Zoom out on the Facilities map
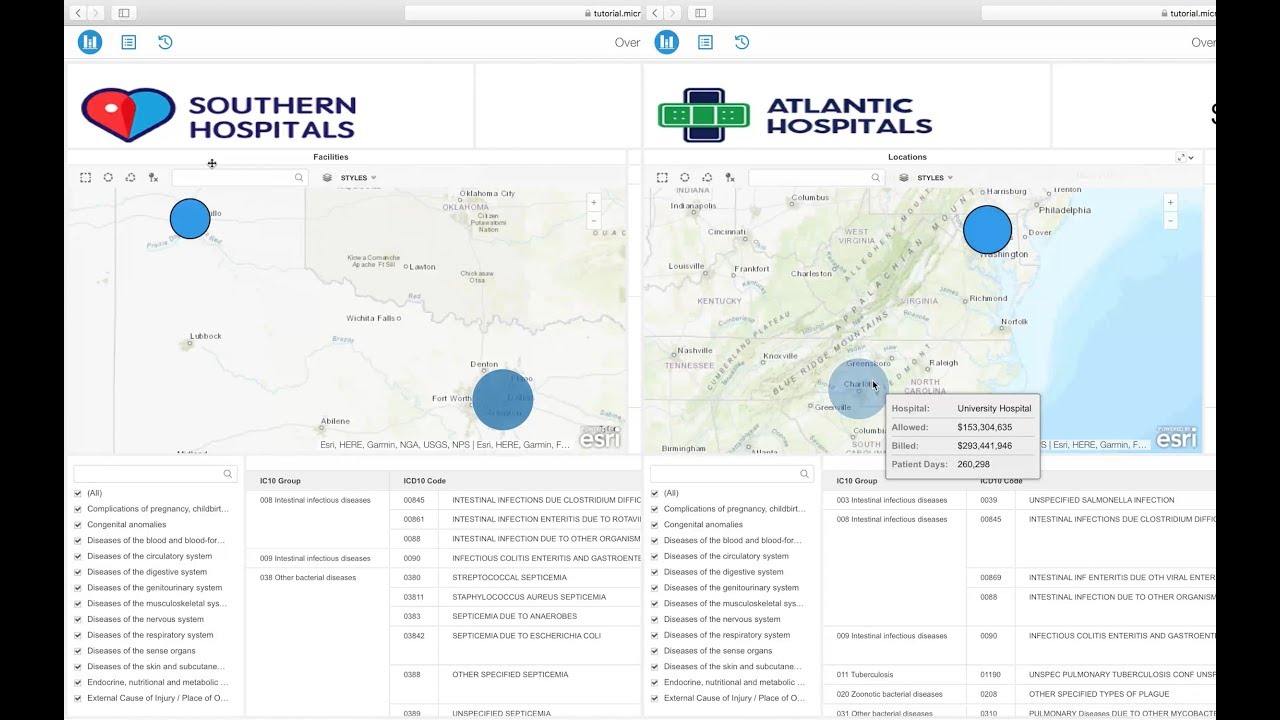This screenshot has width=1280, height=720. (594, 221)
